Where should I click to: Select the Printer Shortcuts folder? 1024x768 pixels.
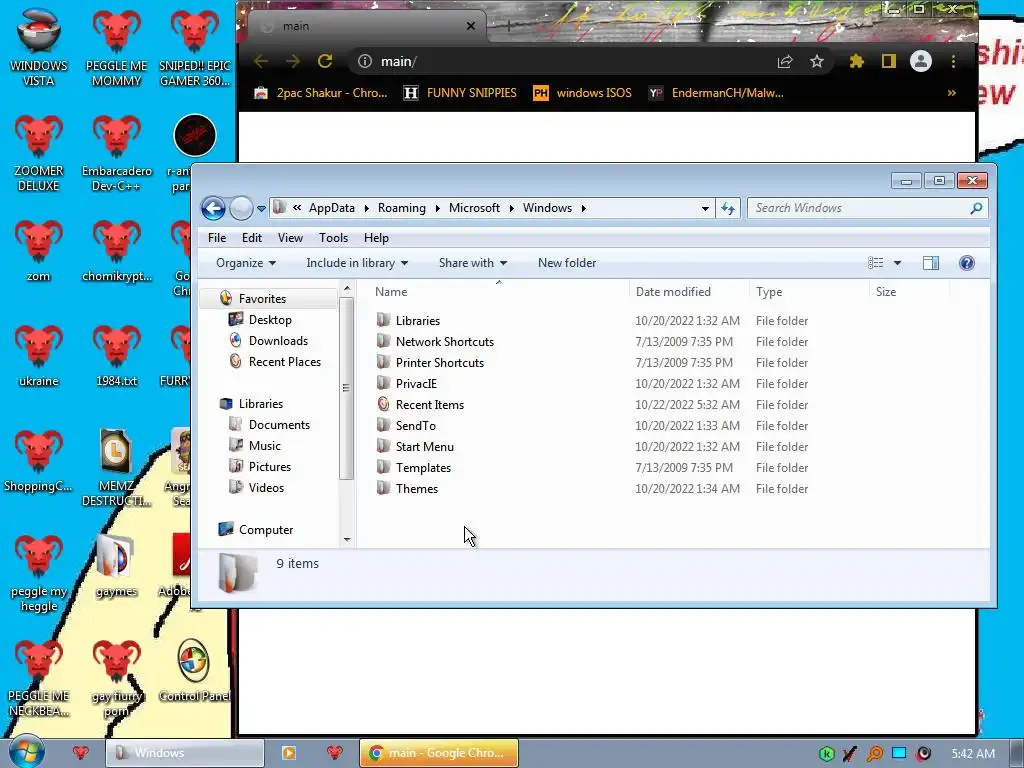440,362
